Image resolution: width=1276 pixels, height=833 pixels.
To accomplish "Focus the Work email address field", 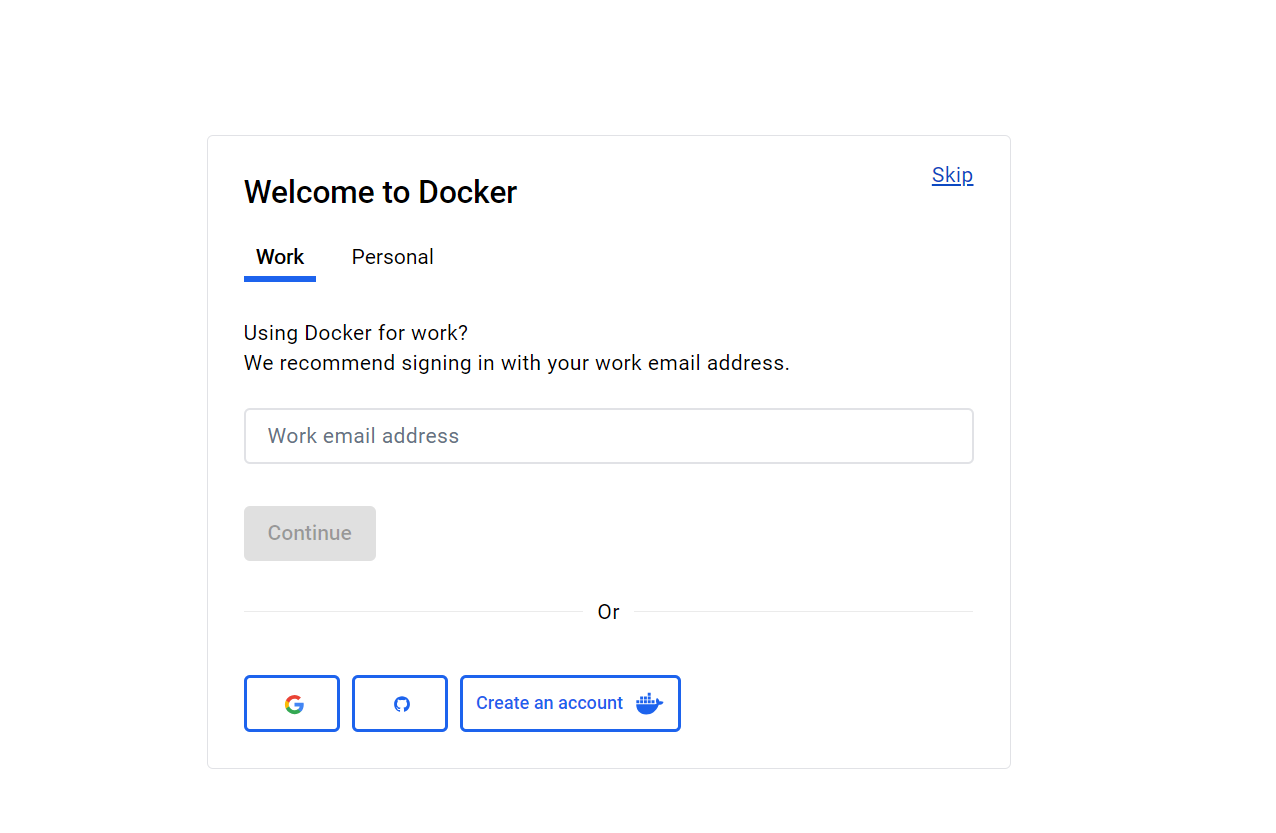I will point(609,436).
